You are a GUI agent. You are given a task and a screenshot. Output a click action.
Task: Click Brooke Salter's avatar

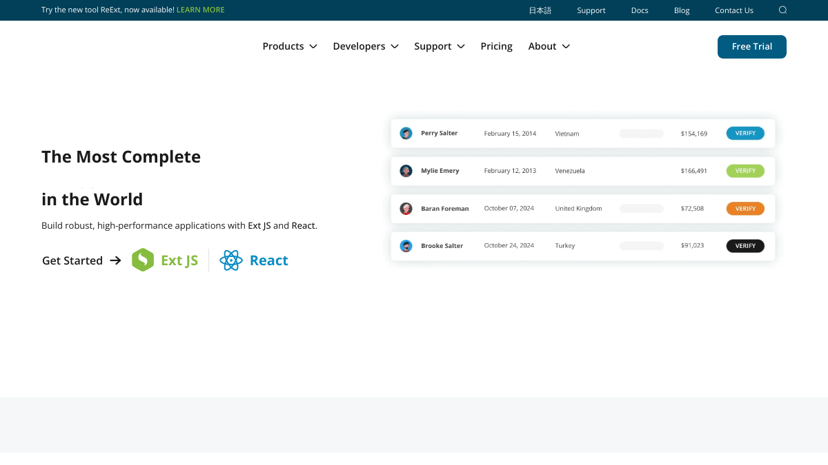pyautogui.click(x=406, y=245)
